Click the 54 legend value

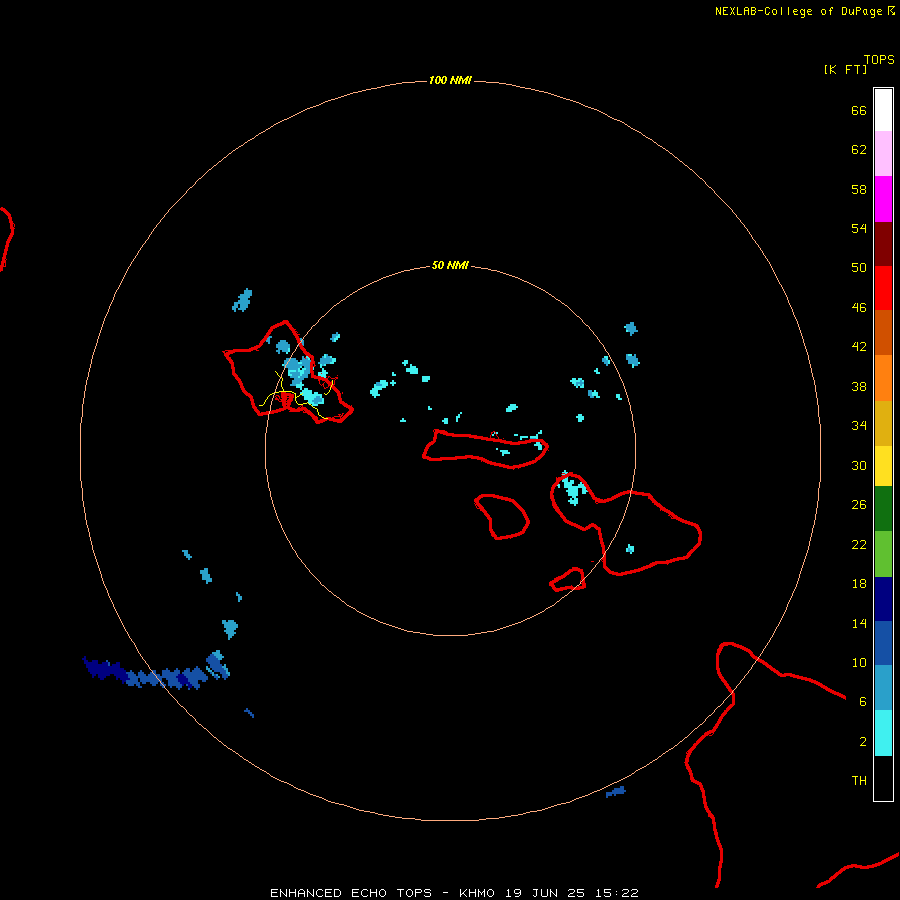(859, 228)
